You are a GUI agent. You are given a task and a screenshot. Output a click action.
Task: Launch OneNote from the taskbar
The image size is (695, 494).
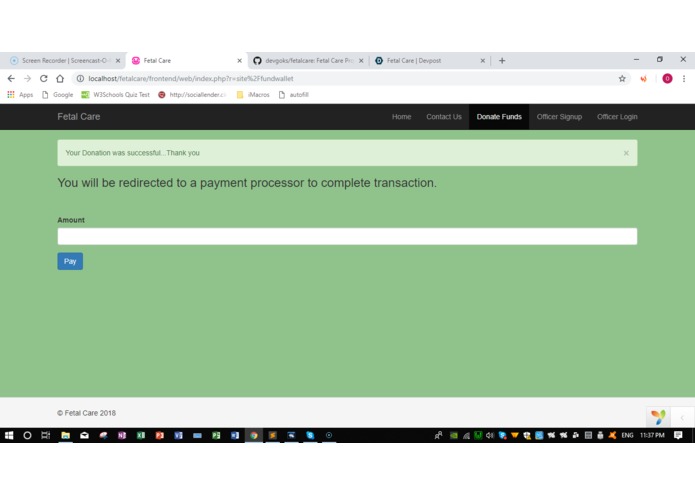(x=122, y=435)
